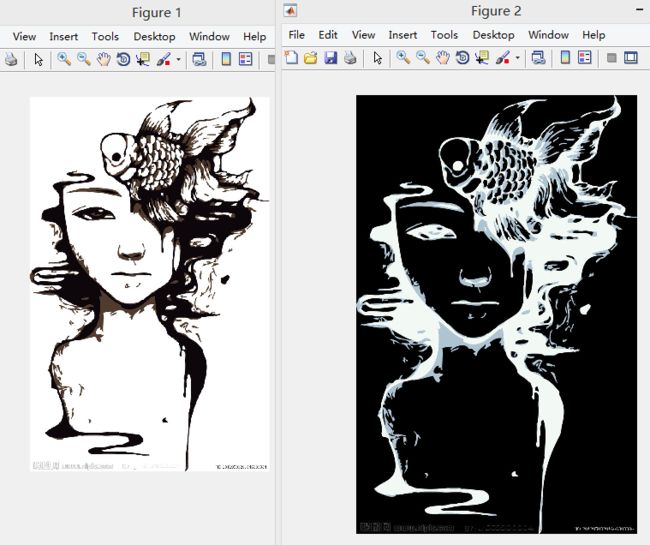Image resolution: width=650 pixels, height=545 pixels.
Task: Insert Legend in Figure 2
Action: coord(585,58)
